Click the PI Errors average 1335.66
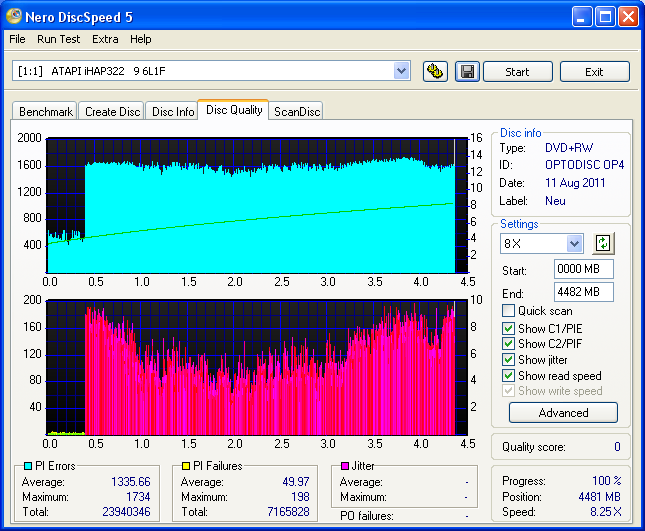 pyautogui.click(x=131, y=482)
